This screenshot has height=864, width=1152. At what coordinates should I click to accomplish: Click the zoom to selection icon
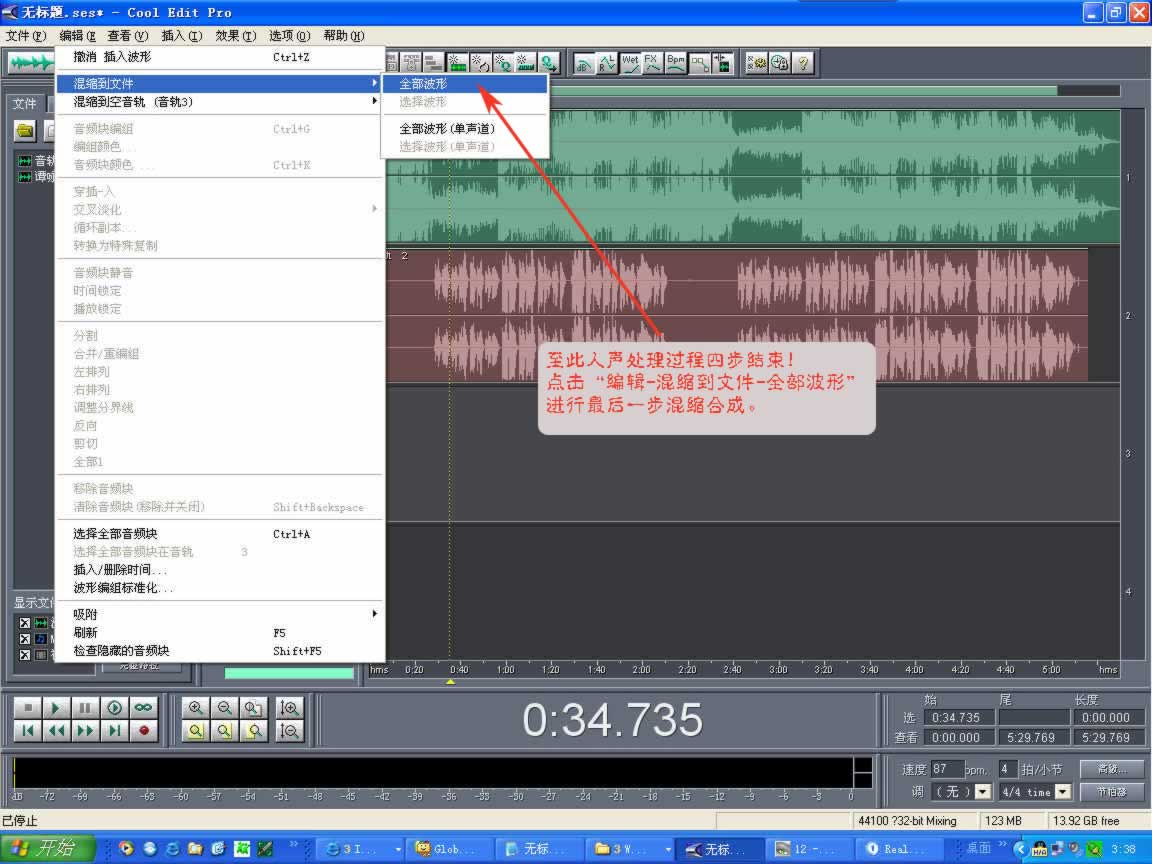coord(195,730)
